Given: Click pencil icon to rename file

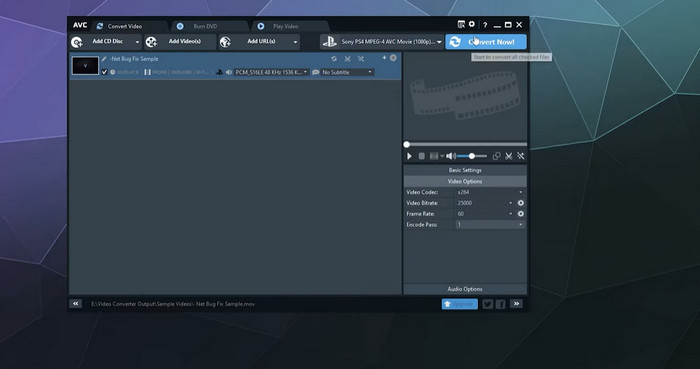Looking at the screenshot, I should click(x=104, y=59).
